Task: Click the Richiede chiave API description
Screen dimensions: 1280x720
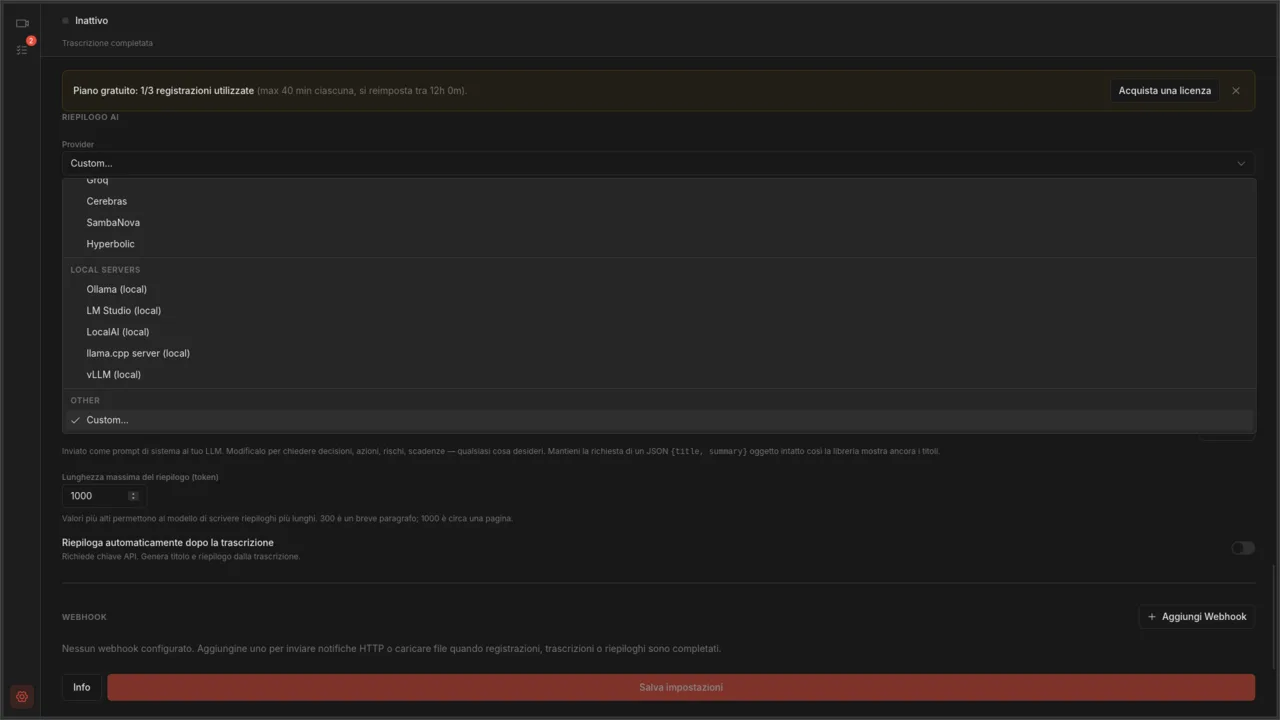Action: point(181,556)
